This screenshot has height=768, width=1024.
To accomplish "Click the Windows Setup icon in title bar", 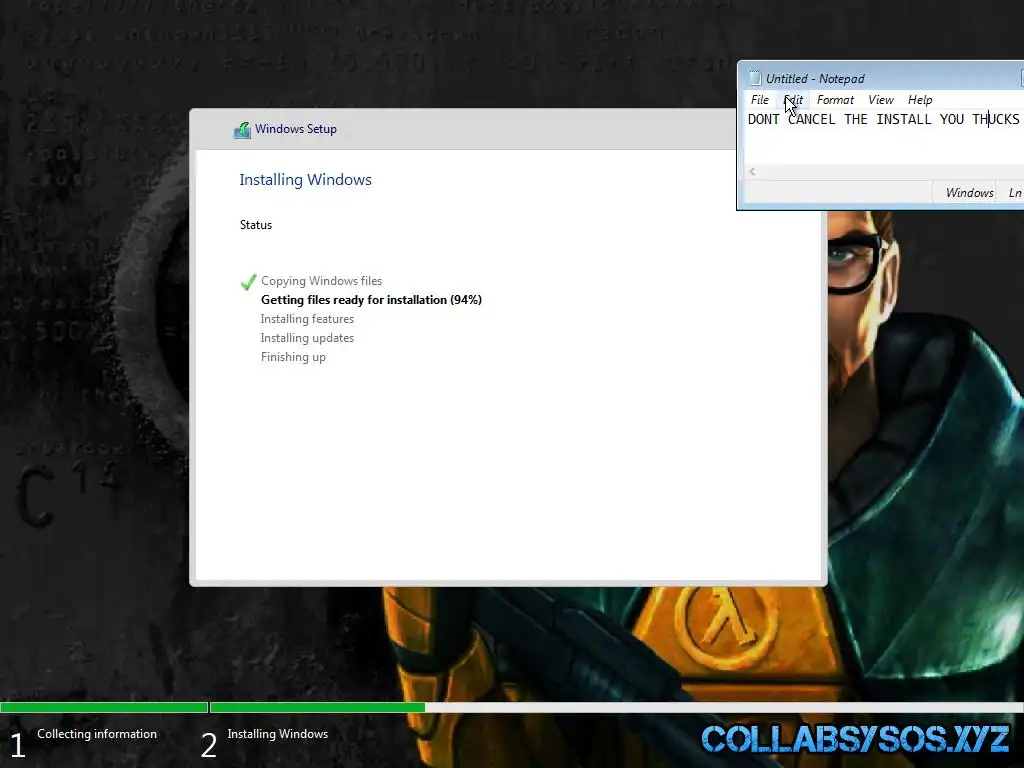I will (242, 129).
